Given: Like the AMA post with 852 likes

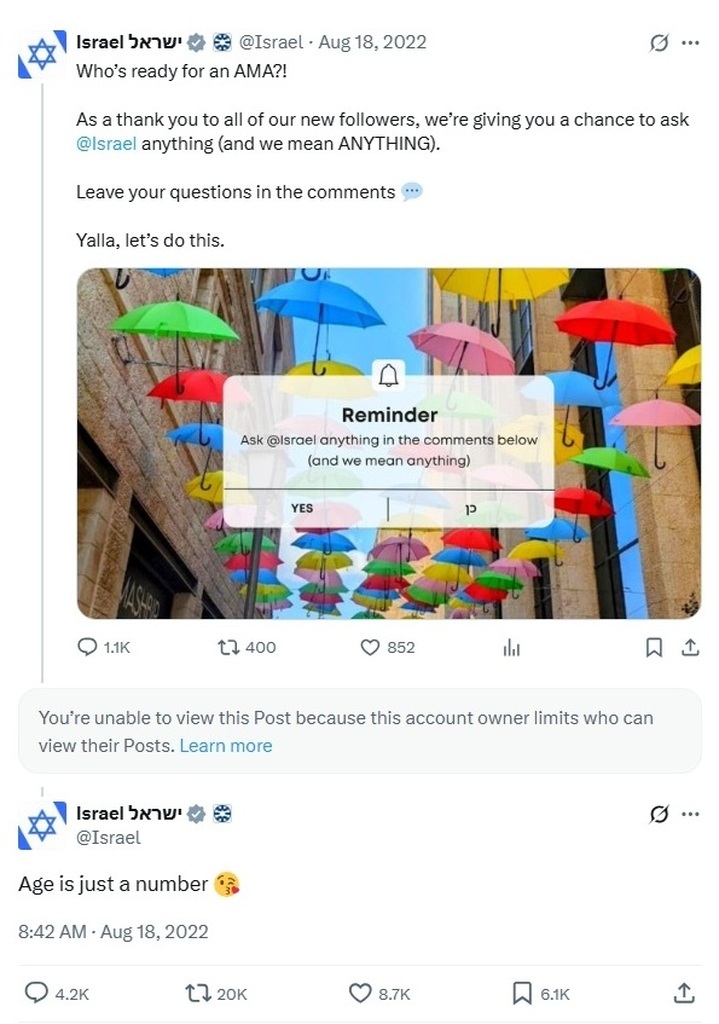Looking at the screenshot, I should [x=370, y=647].
